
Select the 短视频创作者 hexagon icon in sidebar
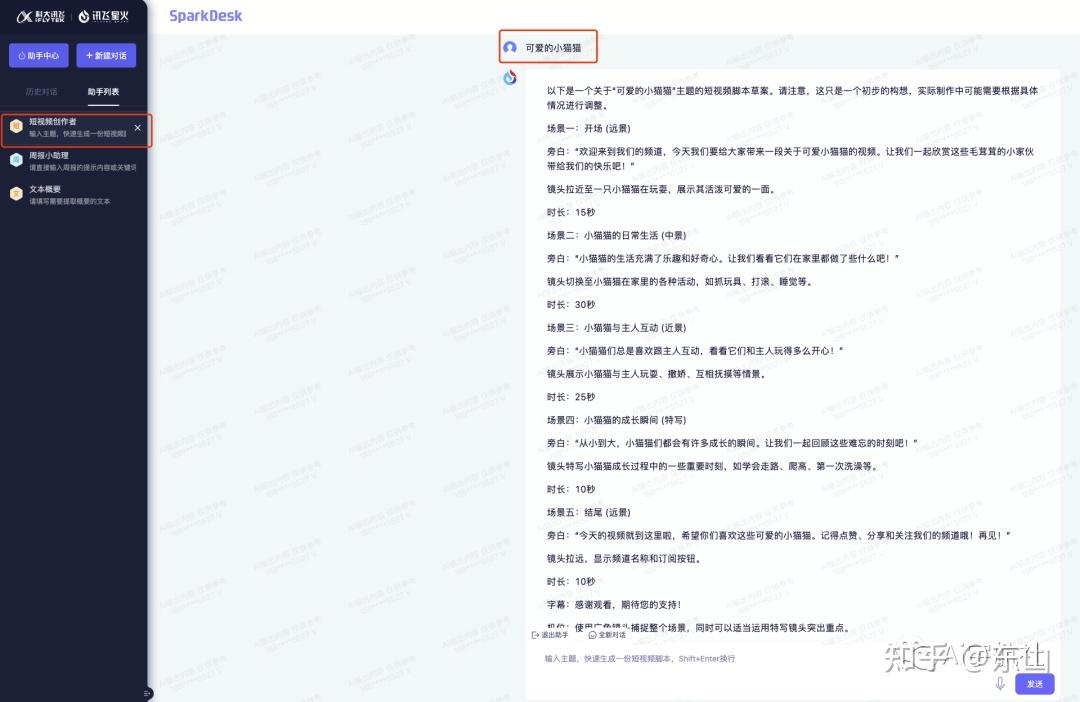[15, 125]
